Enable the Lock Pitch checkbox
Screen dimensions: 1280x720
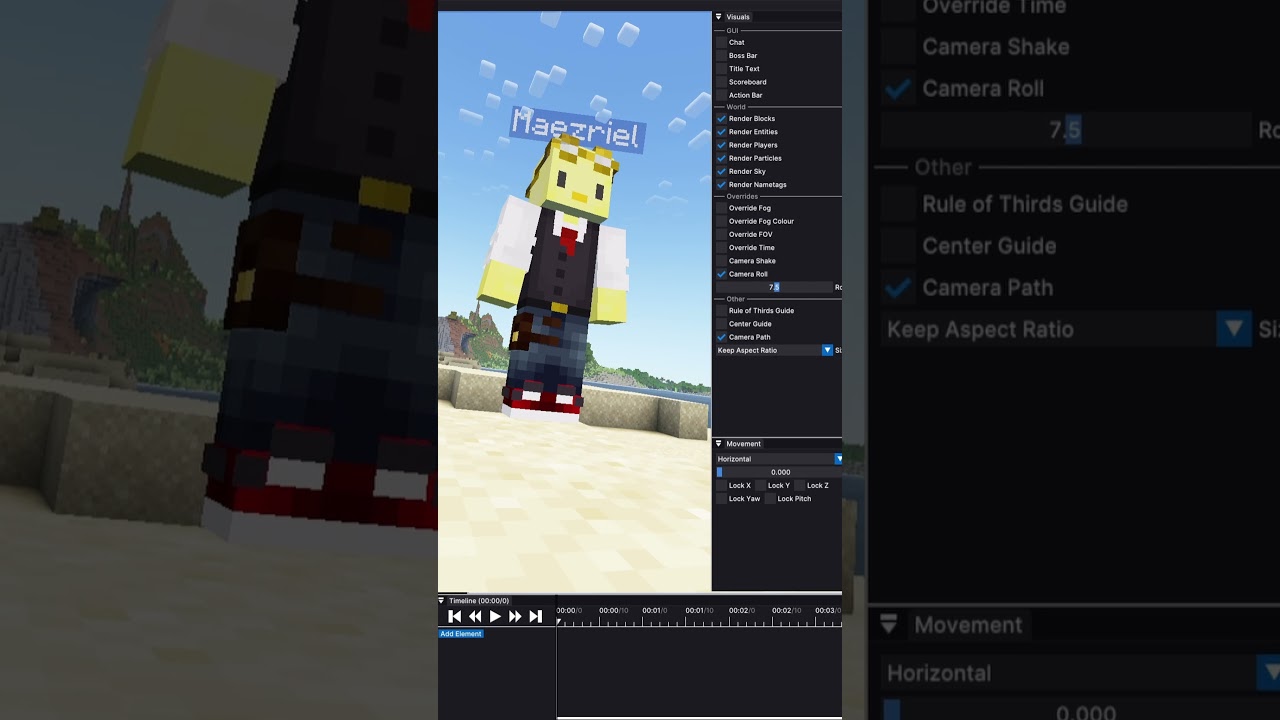(770, 499)
